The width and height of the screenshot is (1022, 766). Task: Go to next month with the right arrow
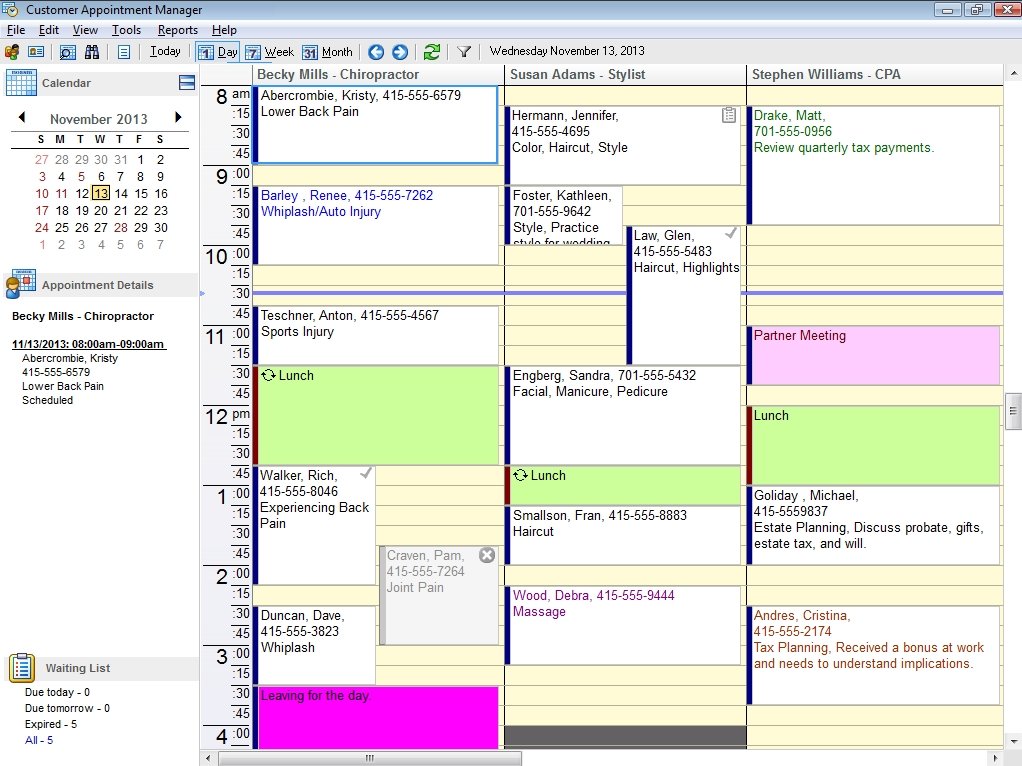178,117
